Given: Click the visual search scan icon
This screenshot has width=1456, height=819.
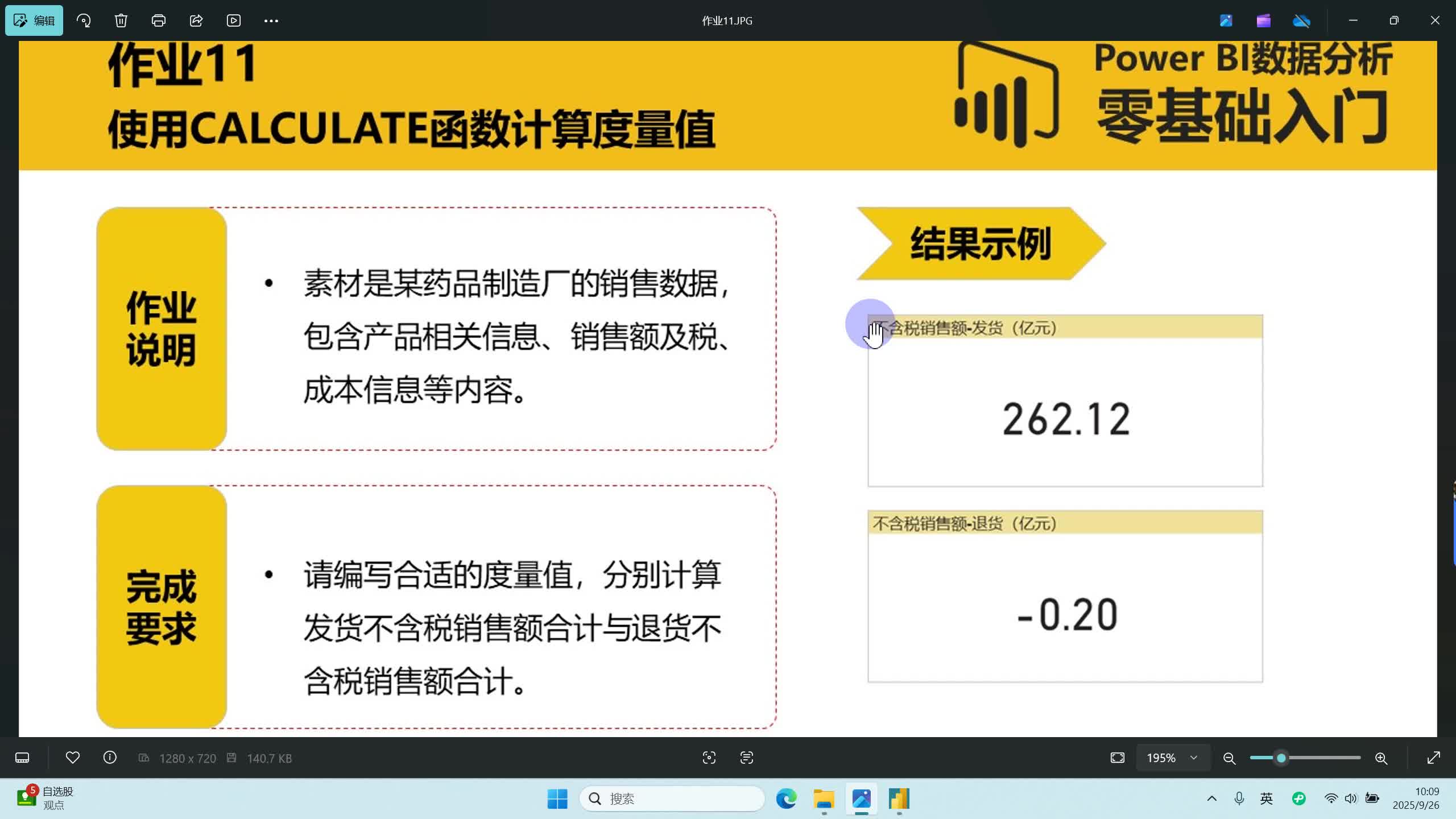Looking at the screenshot, I should (x=709, y=758).
